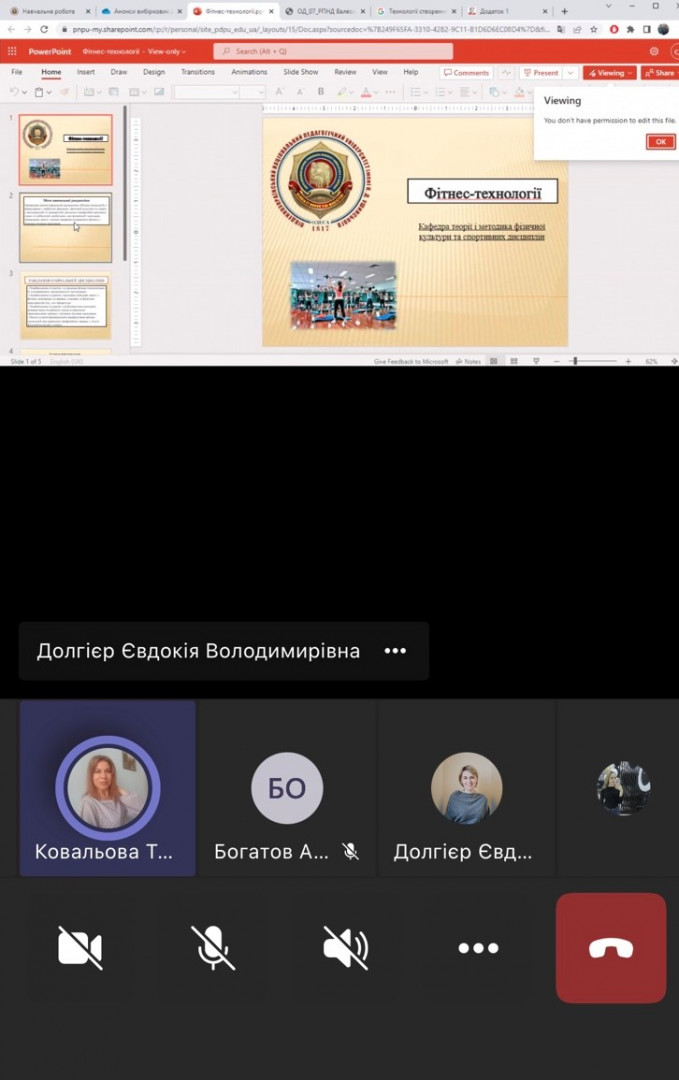
Task: Reload the browser page
Action: (x=44, y=30)
